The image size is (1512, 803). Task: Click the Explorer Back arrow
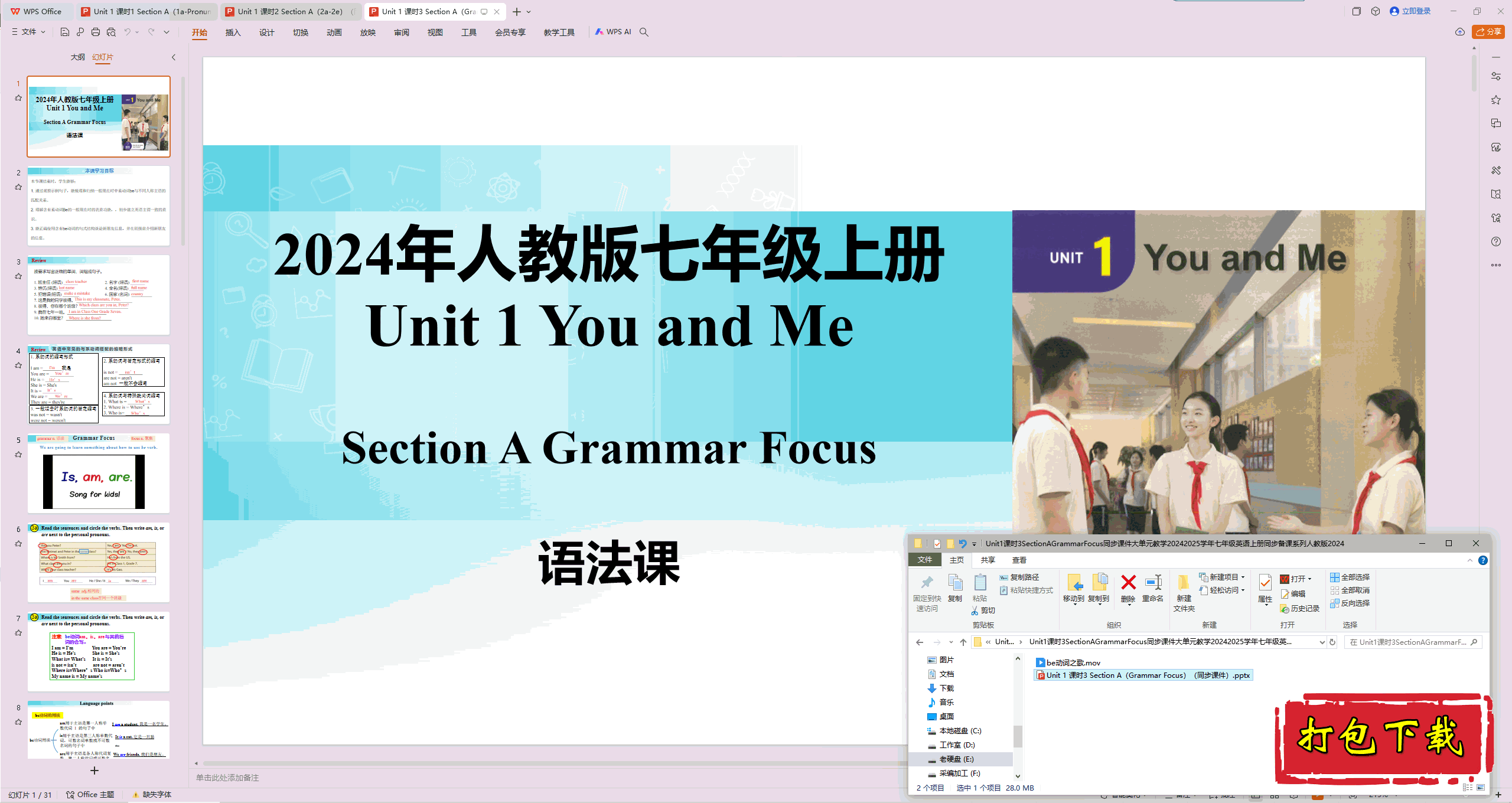pyautogui.click(x=920, y=642)
